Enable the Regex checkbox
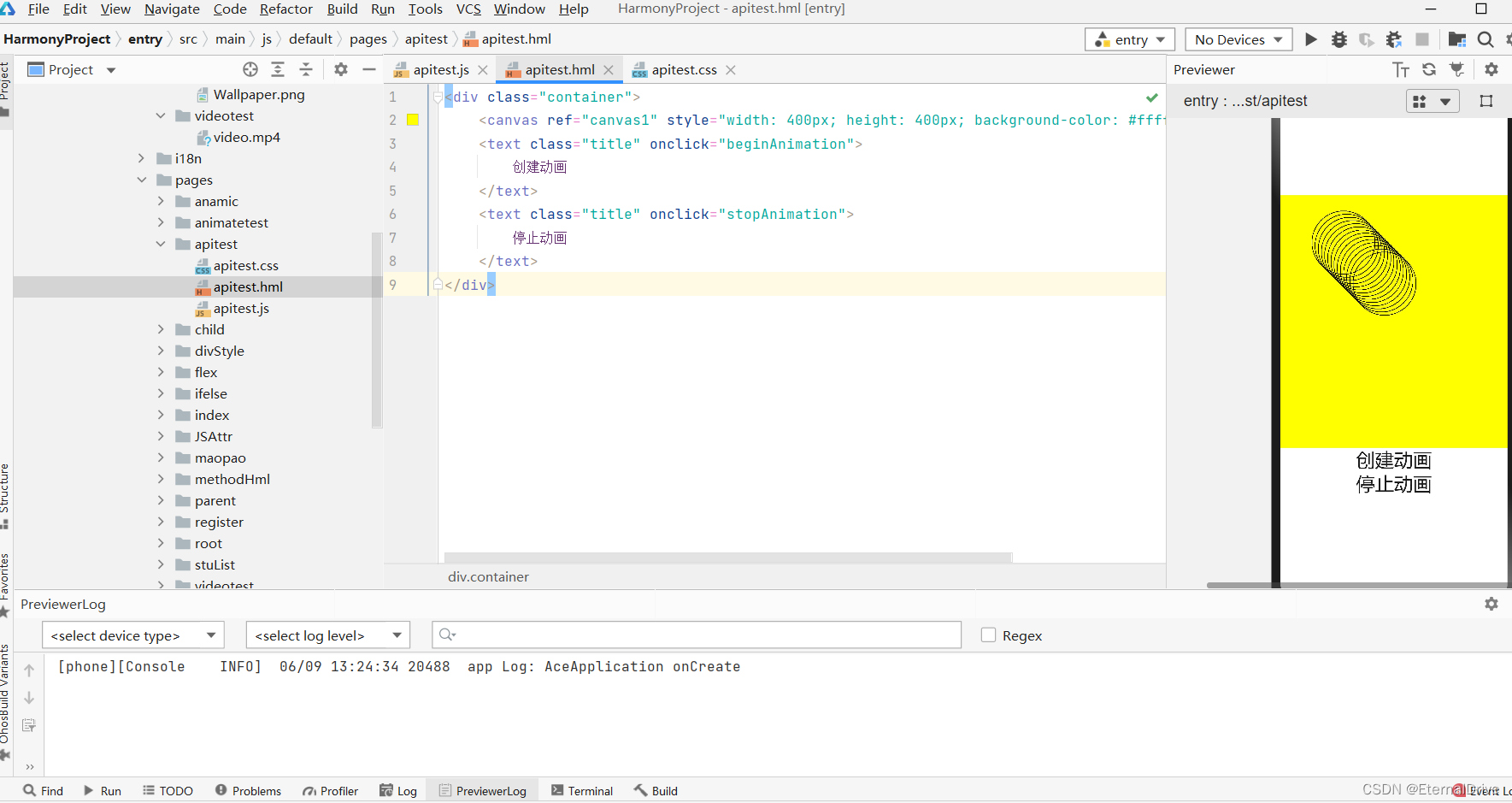Viewport: 1512px width, 803px height. click(x=989, y=635)
